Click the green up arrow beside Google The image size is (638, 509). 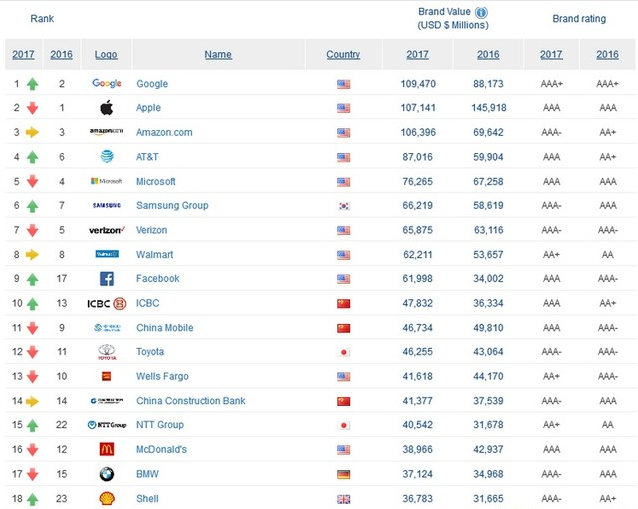pos(33,84)
